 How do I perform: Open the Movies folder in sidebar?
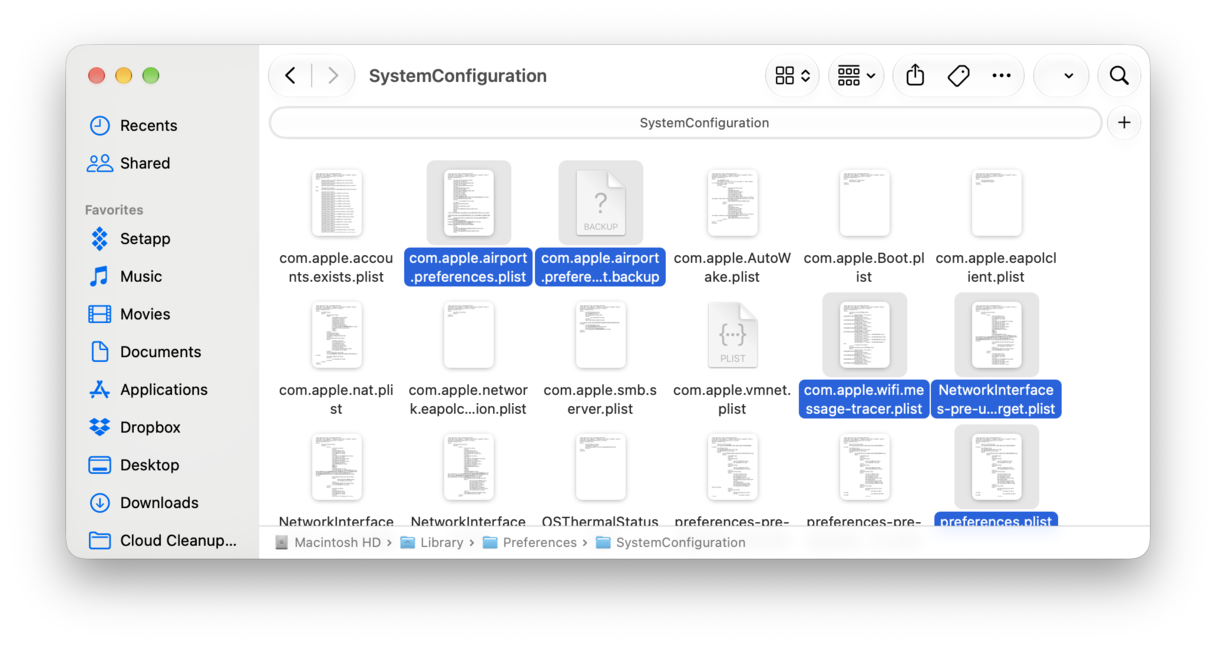click(145, 314)
